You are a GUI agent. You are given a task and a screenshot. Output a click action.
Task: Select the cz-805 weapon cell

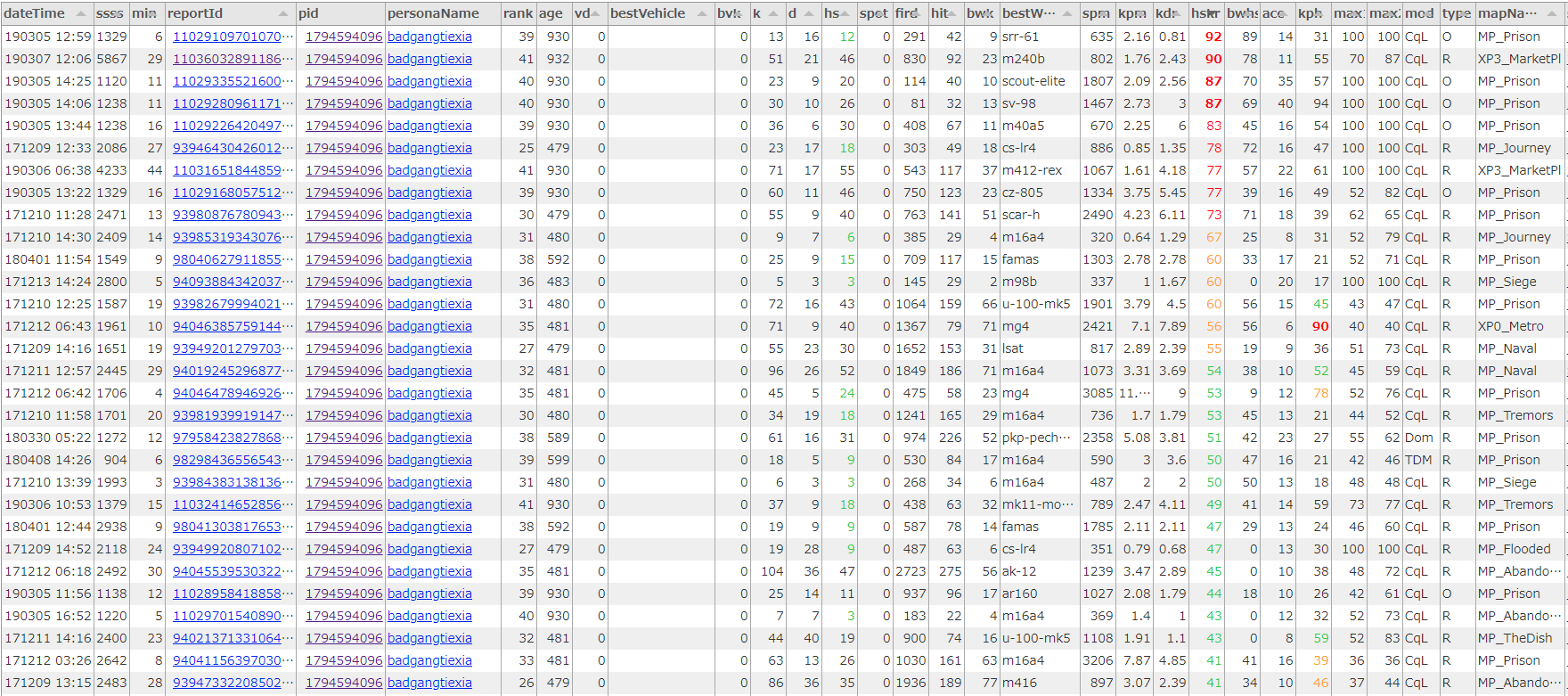coord(1040,192)
